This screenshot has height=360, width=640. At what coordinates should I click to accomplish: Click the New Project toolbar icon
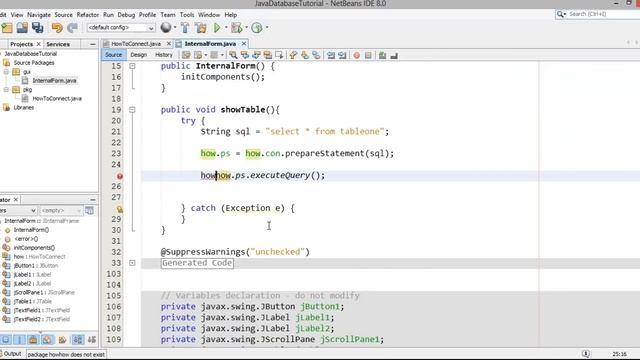pos(7,28)
